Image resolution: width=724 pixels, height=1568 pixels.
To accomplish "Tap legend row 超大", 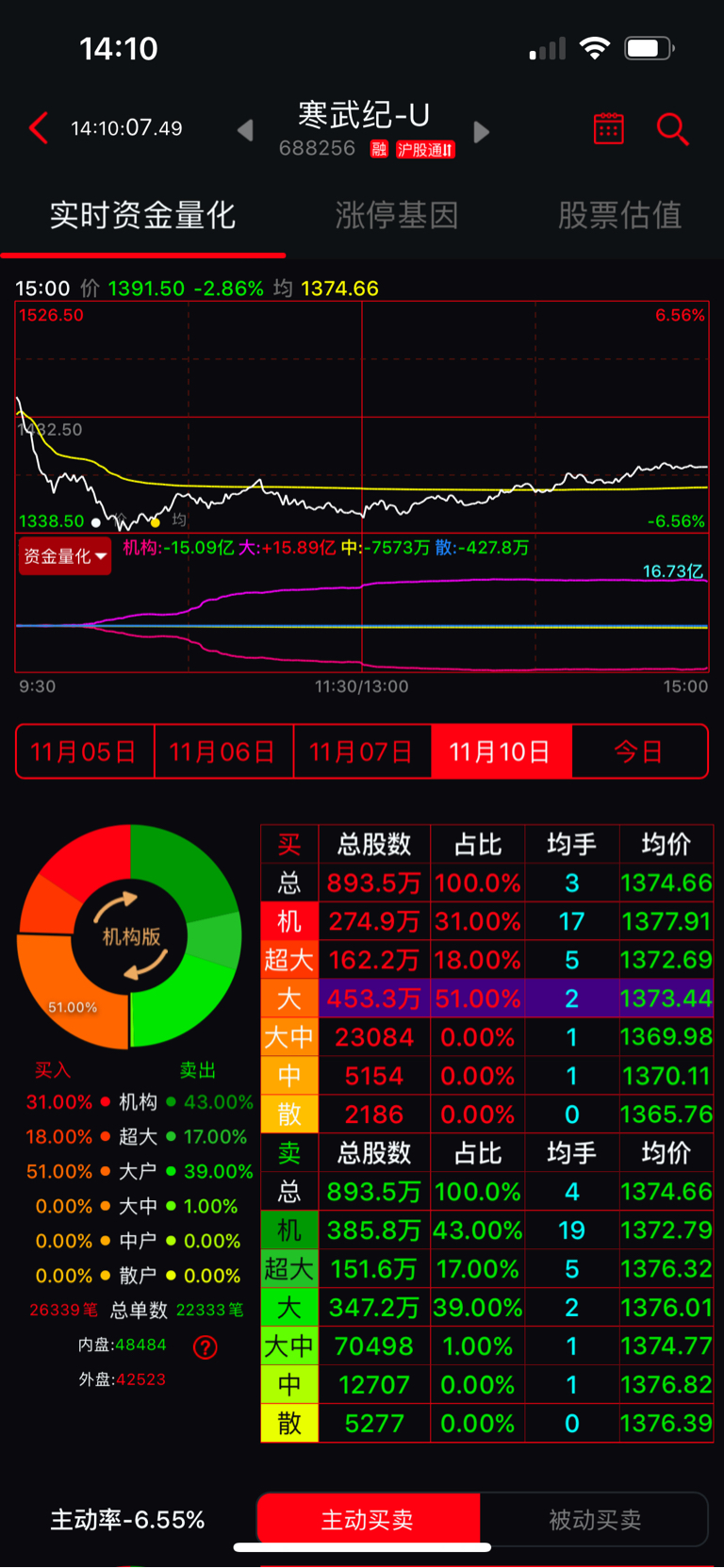I will (140, 1136).
